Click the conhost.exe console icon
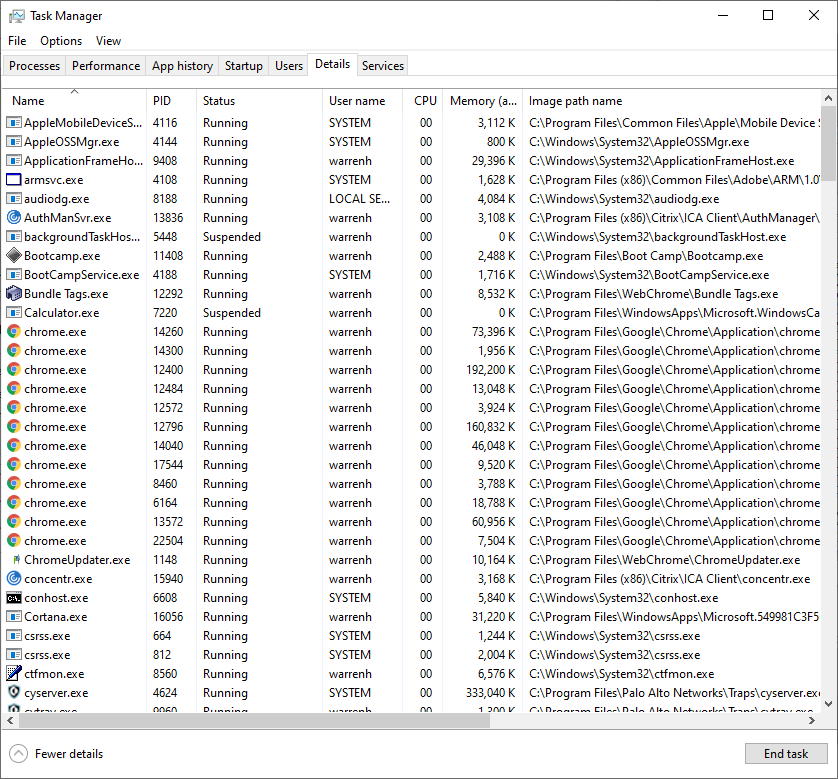The width and height of the screenshot is (838, 779). [14, 598]
